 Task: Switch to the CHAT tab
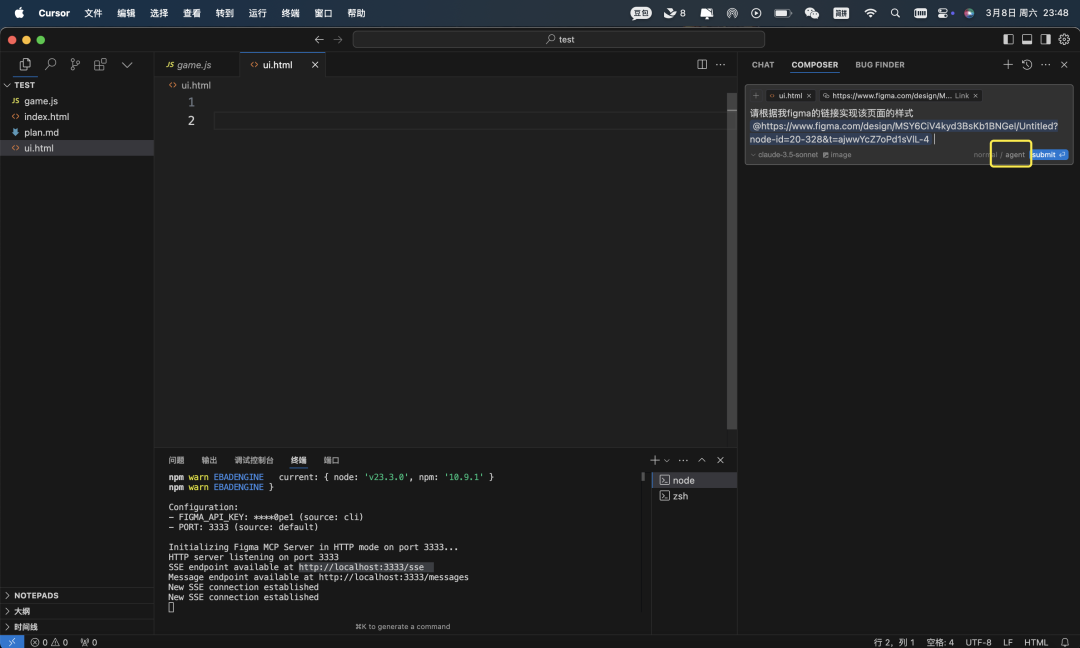(763, 65)
